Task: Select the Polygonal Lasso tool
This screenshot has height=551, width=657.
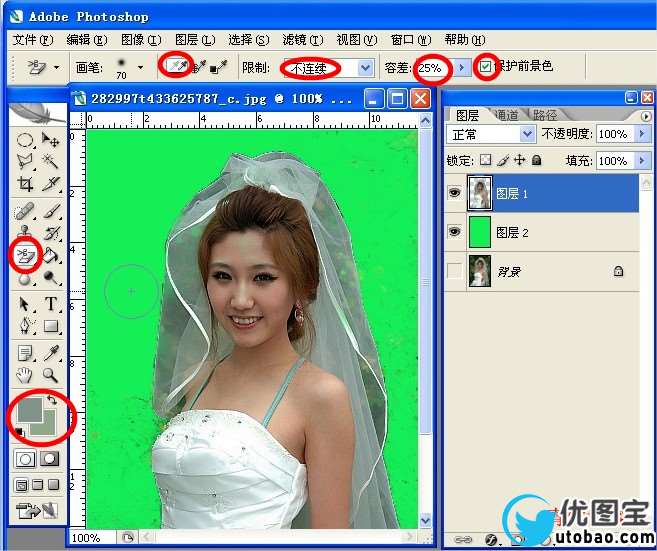Action: tap(25, 161)
